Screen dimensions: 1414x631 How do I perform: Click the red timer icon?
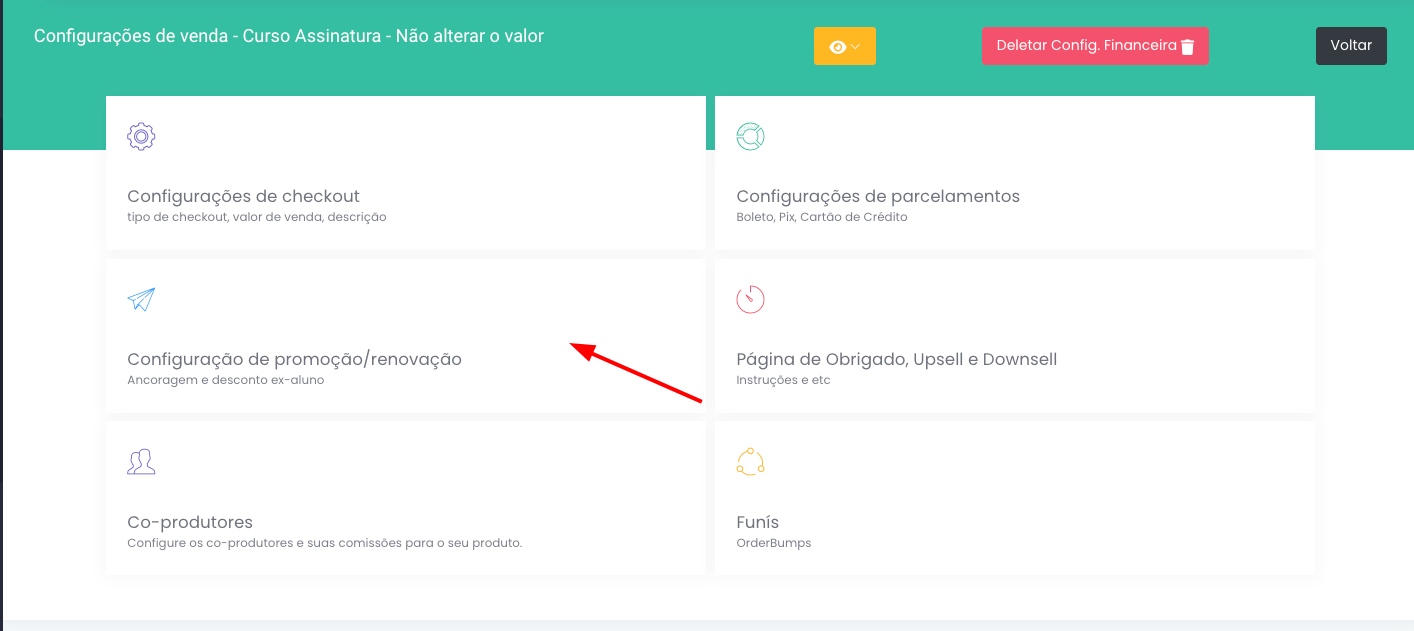point(750,299)
